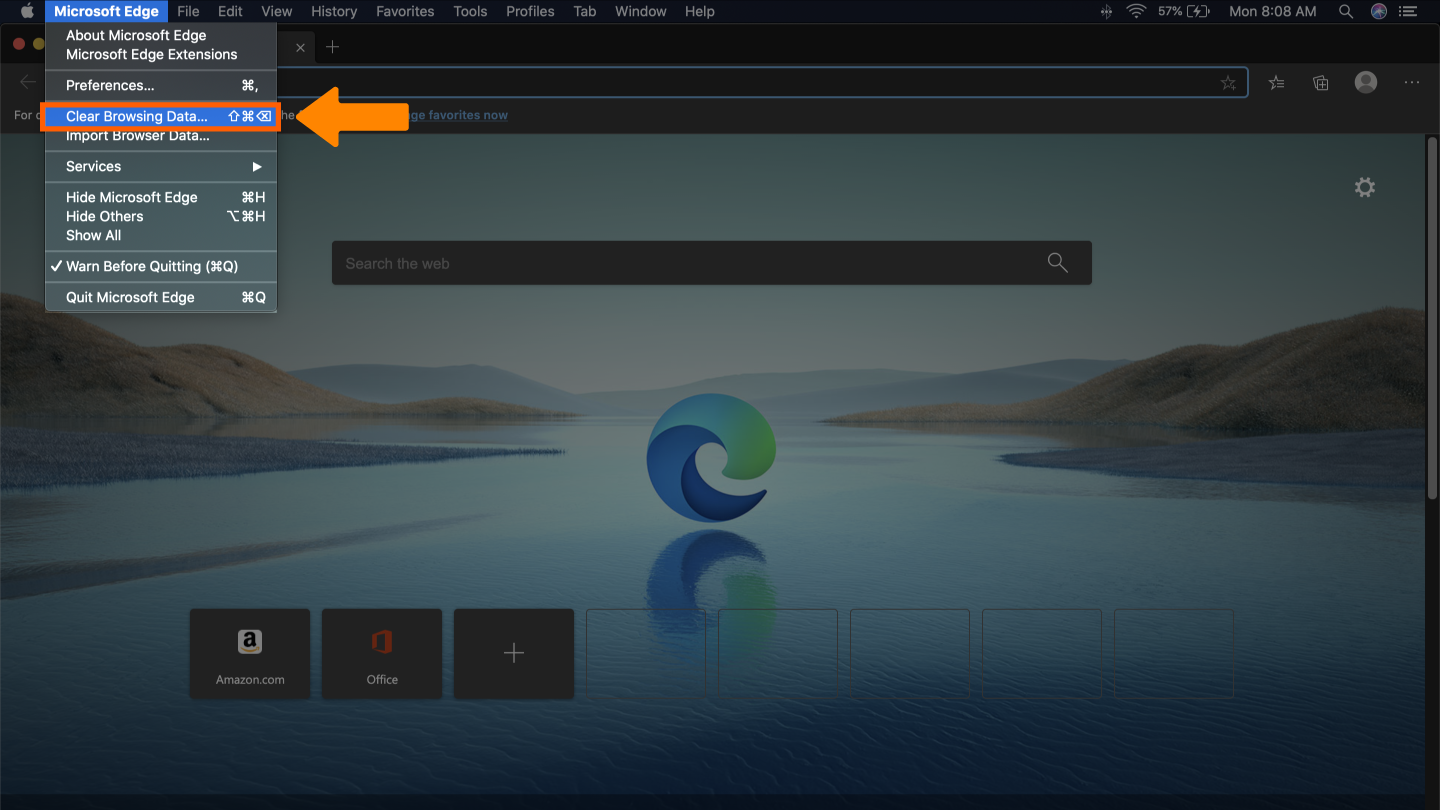This screenshot has height=810, width=1440.
Task: Open Settings and more ellipsis menu
Action: coord(1412,83)
